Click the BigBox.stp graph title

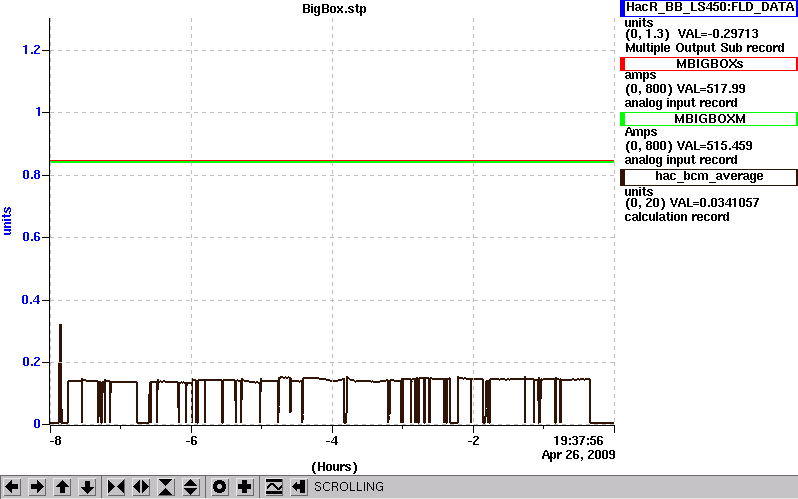tap(334, 9)
